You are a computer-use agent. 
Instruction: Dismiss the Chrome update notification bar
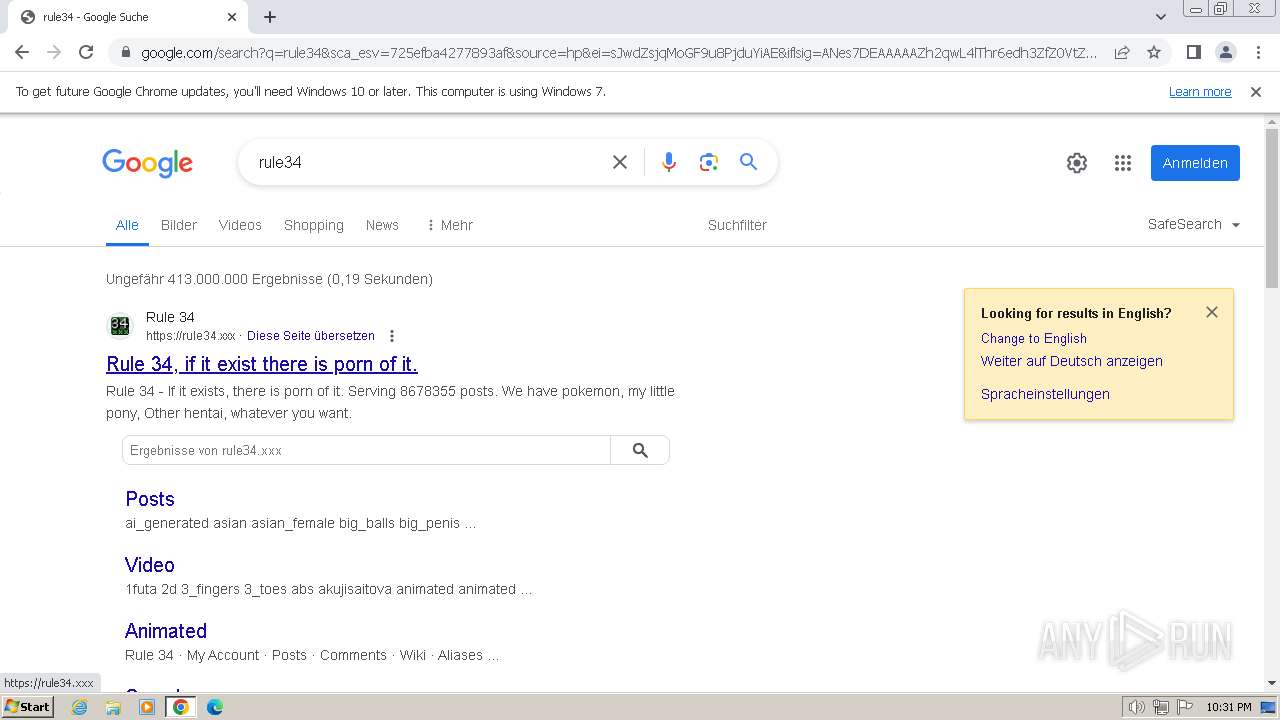point(1256,91)
